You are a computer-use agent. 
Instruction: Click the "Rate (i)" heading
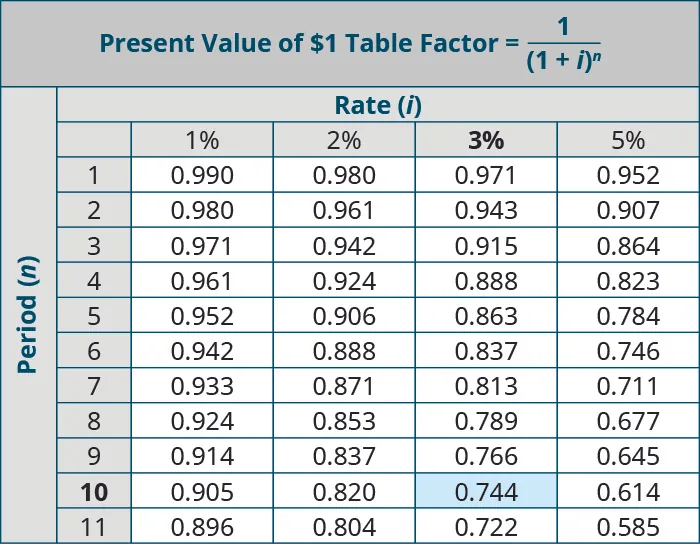click(x=377, y=105)
